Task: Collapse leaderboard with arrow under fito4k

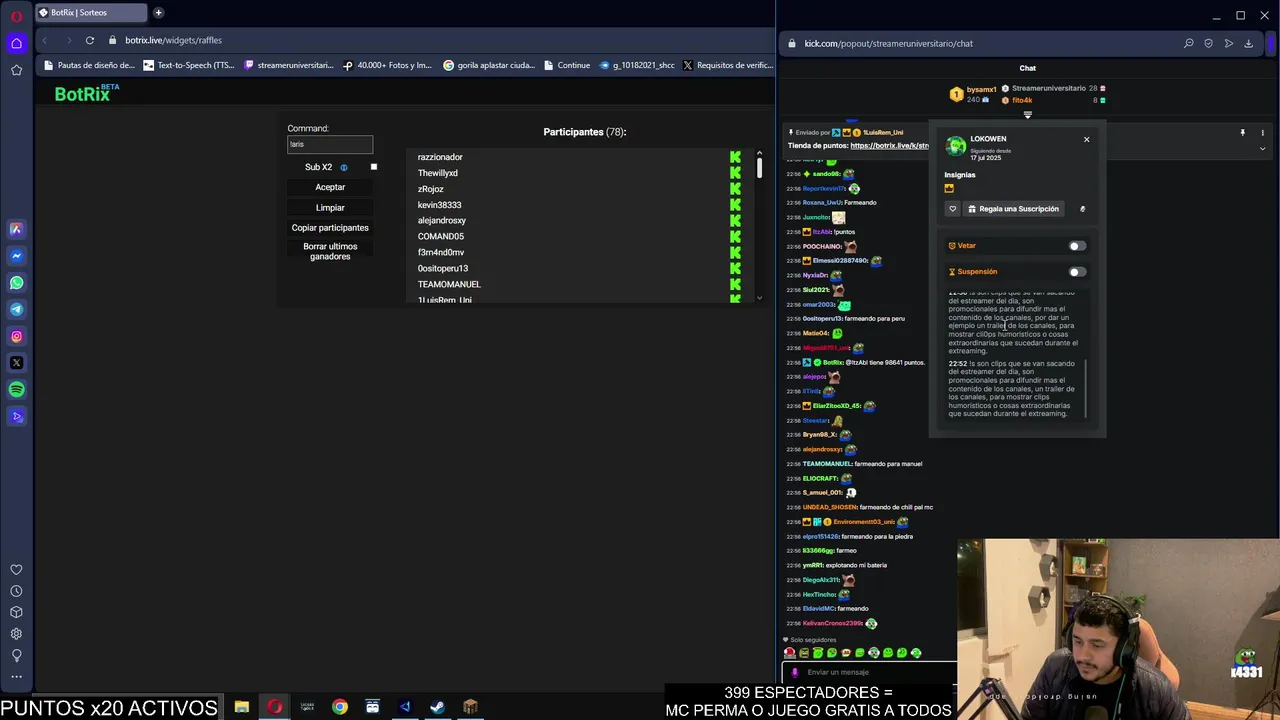Action: (1027, 114)
